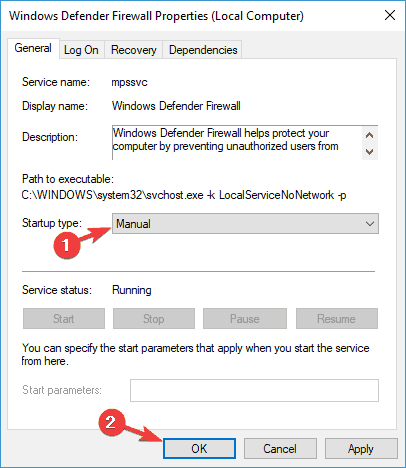Click the Pause service button
This screenshot has width=406, height=468.
coord(245,319)
